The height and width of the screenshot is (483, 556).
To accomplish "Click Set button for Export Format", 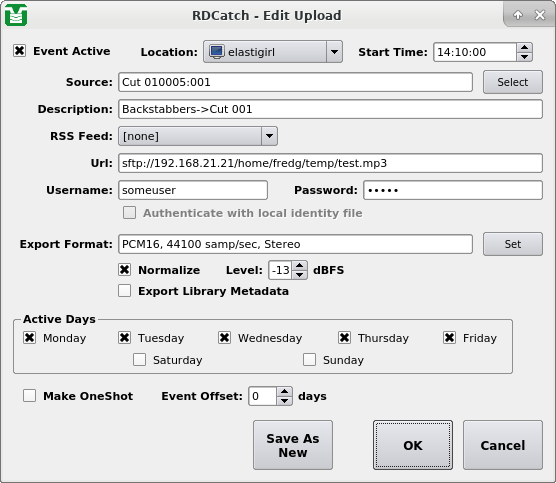I will click(513, 244).
